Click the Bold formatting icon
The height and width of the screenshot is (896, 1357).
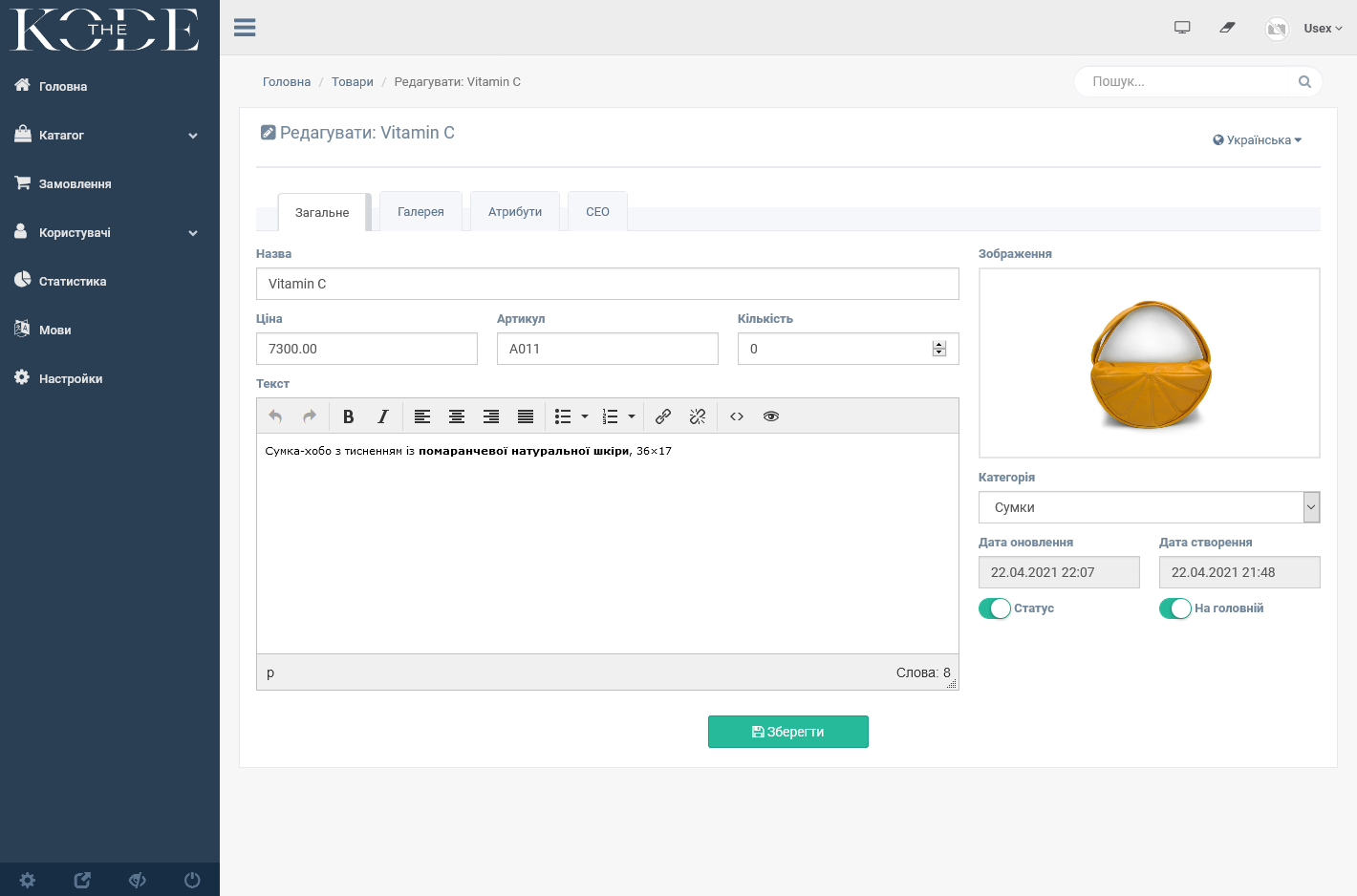[349, 416]
